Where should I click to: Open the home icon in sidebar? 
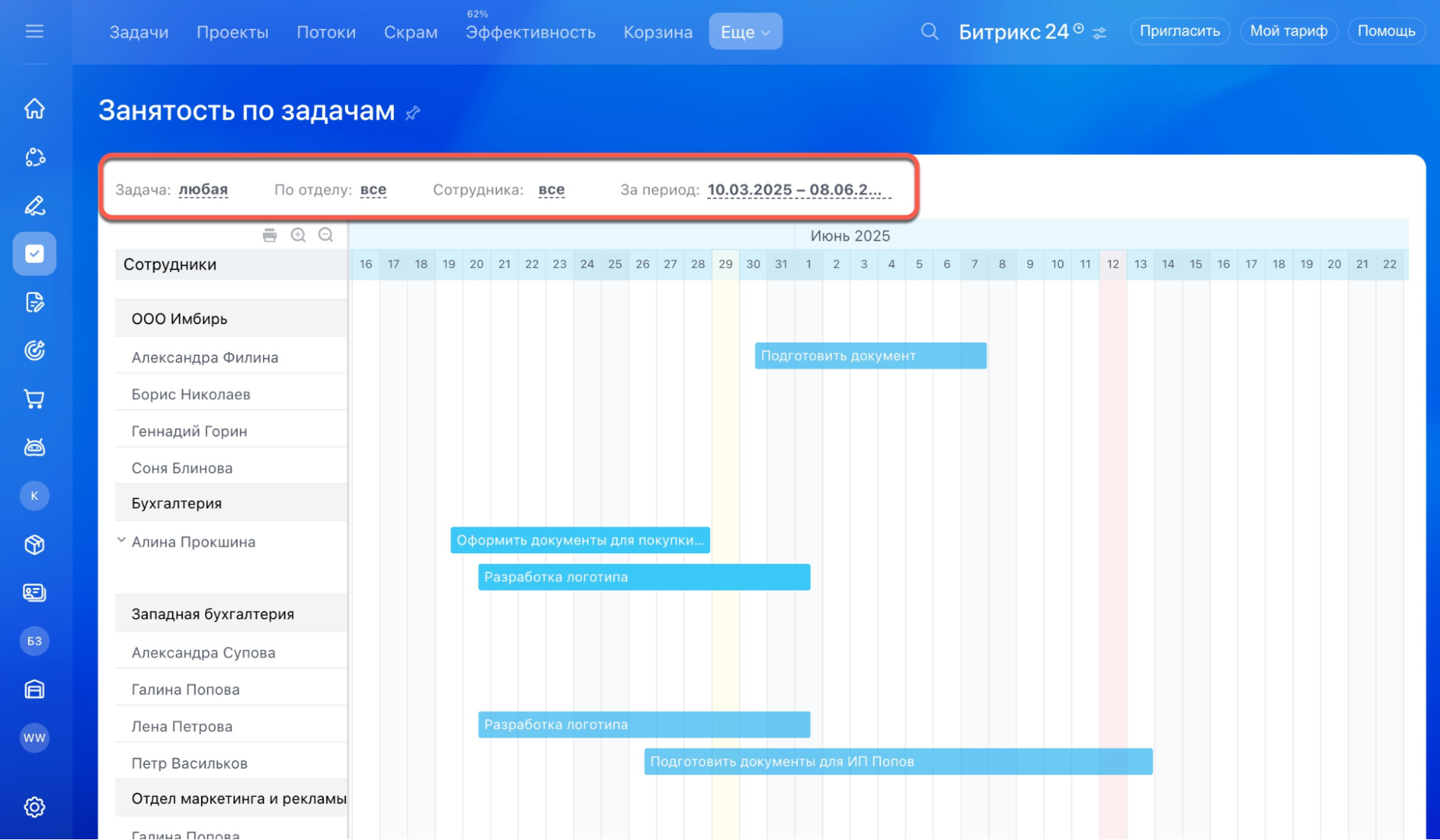[x=35, y=109]
